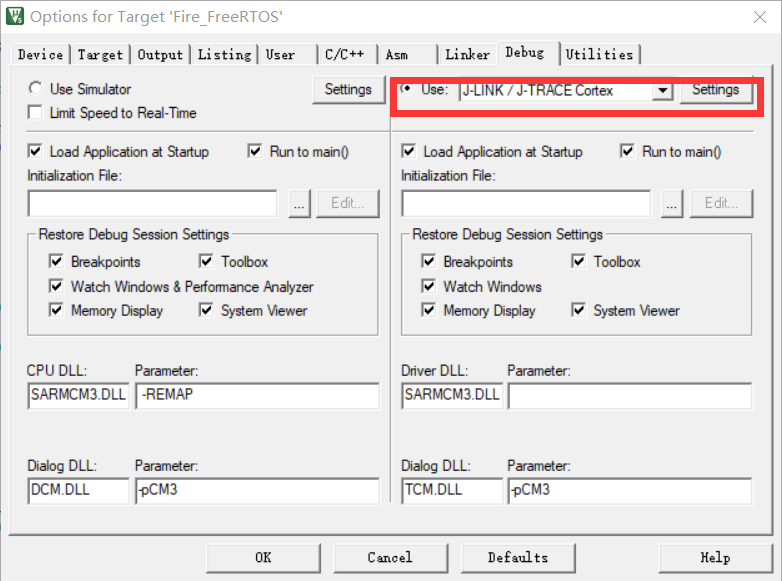This screenshot has height=581, width=782.
Task: Open the Utilities tab
Action: (x=599, y=54)
